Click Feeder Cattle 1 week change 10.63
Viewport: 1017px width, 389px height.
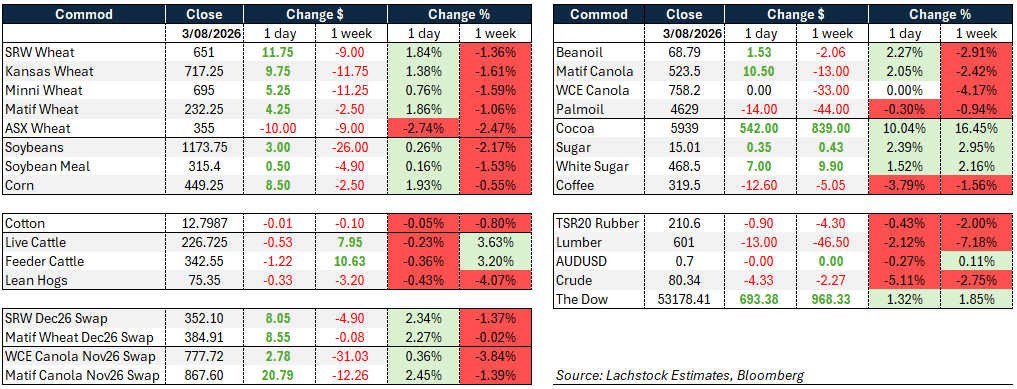pyautogui.click(x=351, y=261)
